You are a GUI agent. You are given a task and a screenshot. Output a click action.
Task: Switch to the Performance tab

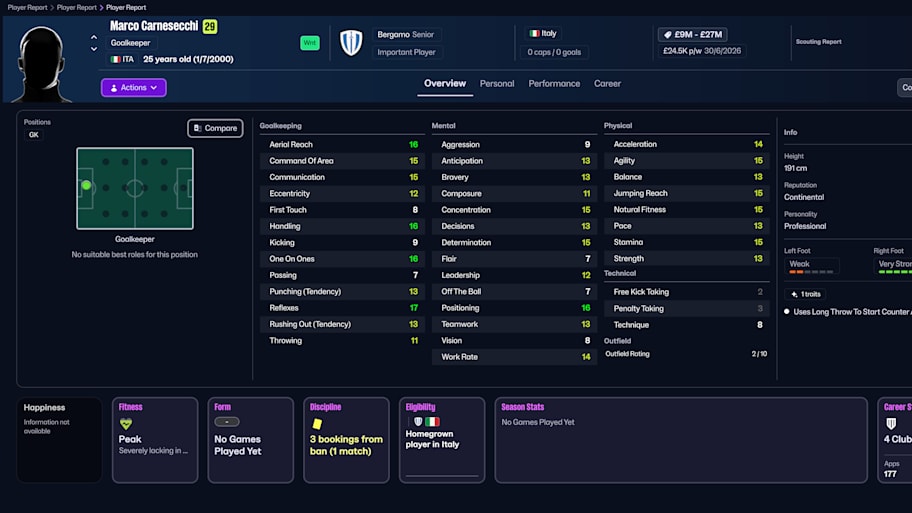coord(554,84)
